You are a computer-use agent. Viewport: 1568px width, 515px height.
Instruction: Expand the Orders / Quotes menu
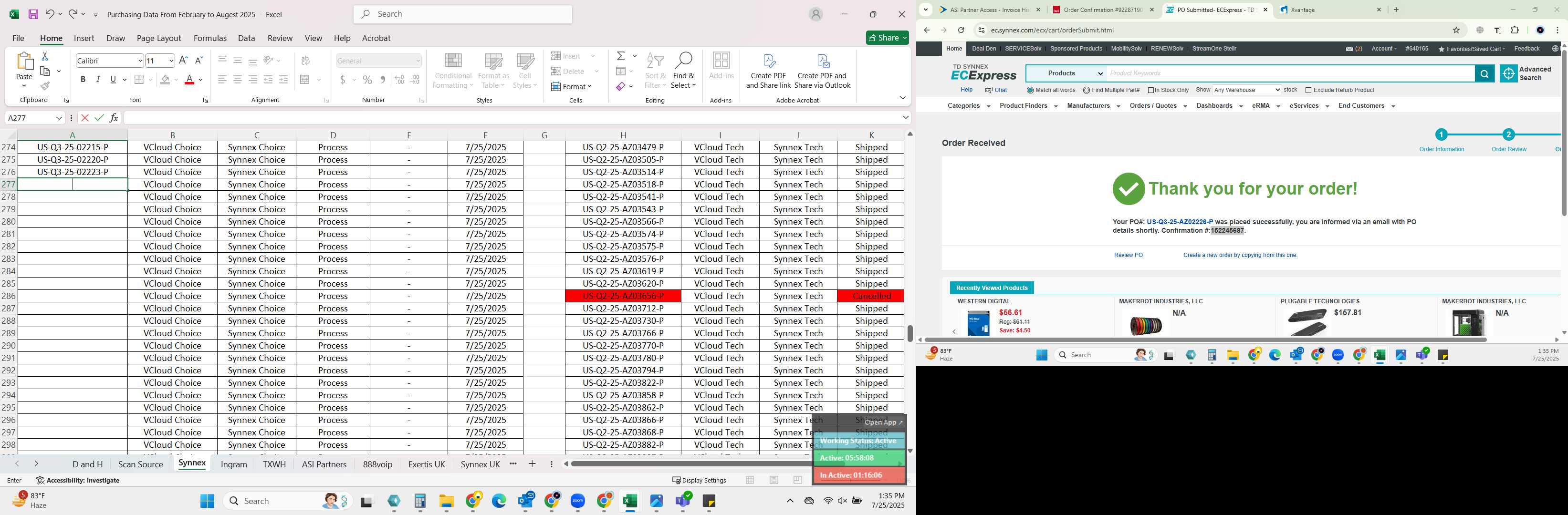pos(1158,106)
